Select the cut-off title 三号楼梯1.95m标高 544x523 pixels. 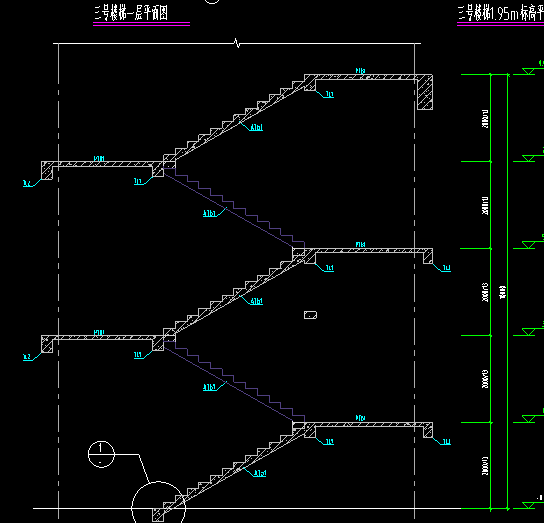(501, 14)
